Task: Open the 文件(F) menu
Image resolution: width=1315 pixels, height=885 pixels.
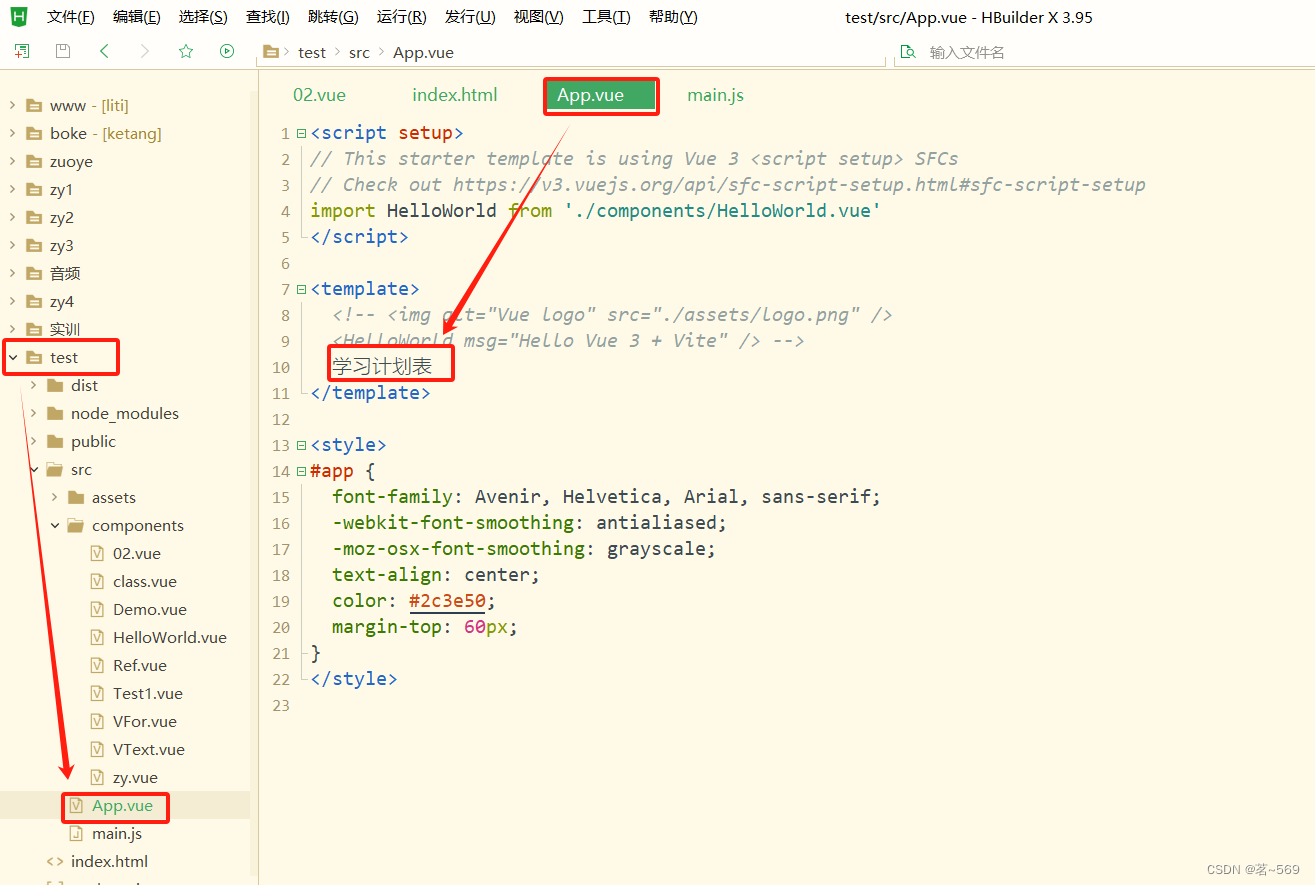Action: click(71, 17)
